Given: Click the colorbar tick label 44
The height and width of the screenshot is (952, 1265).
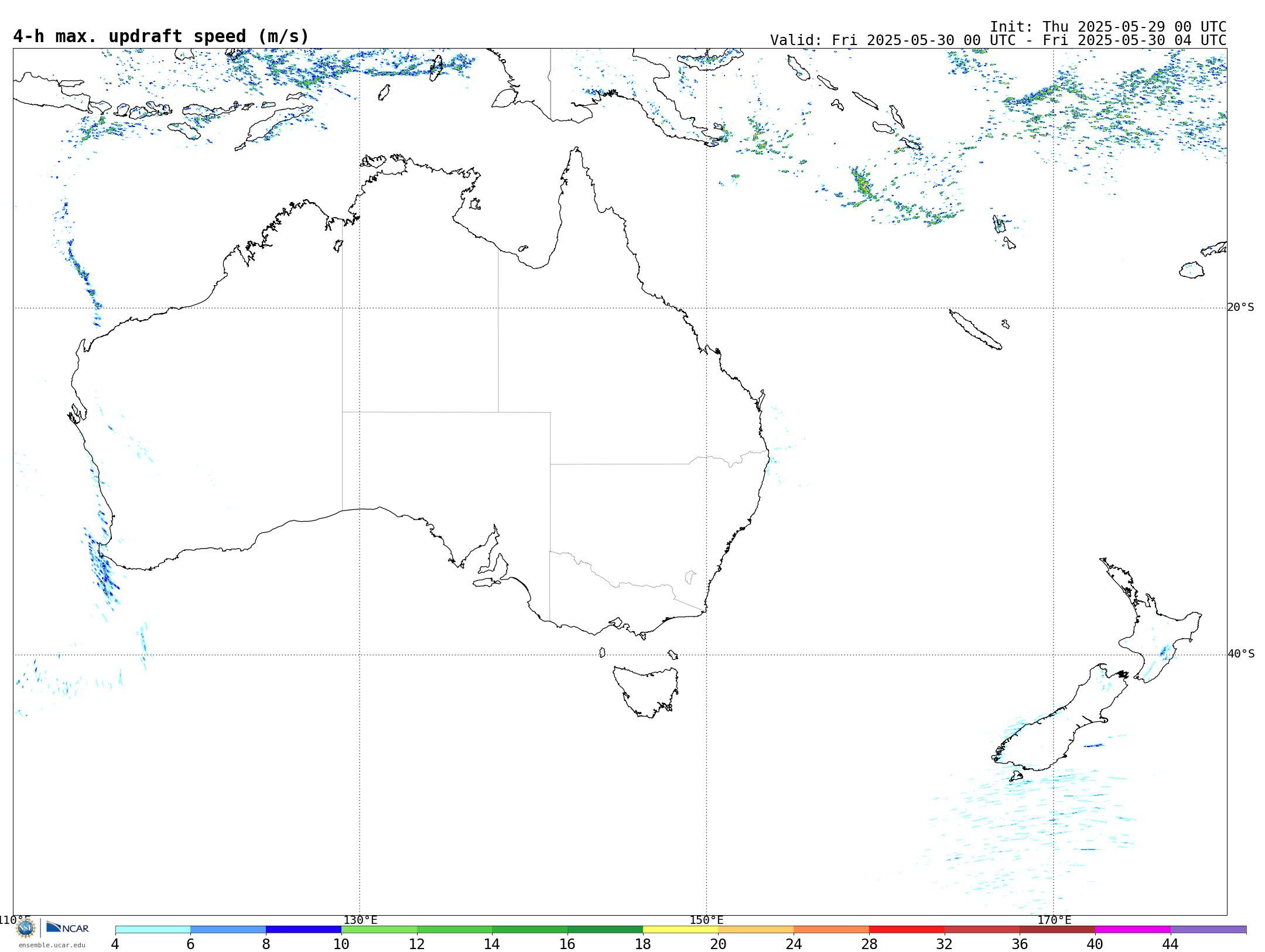Looking at the screenshot, I should pyautogui.click(x=1170, y=944).
